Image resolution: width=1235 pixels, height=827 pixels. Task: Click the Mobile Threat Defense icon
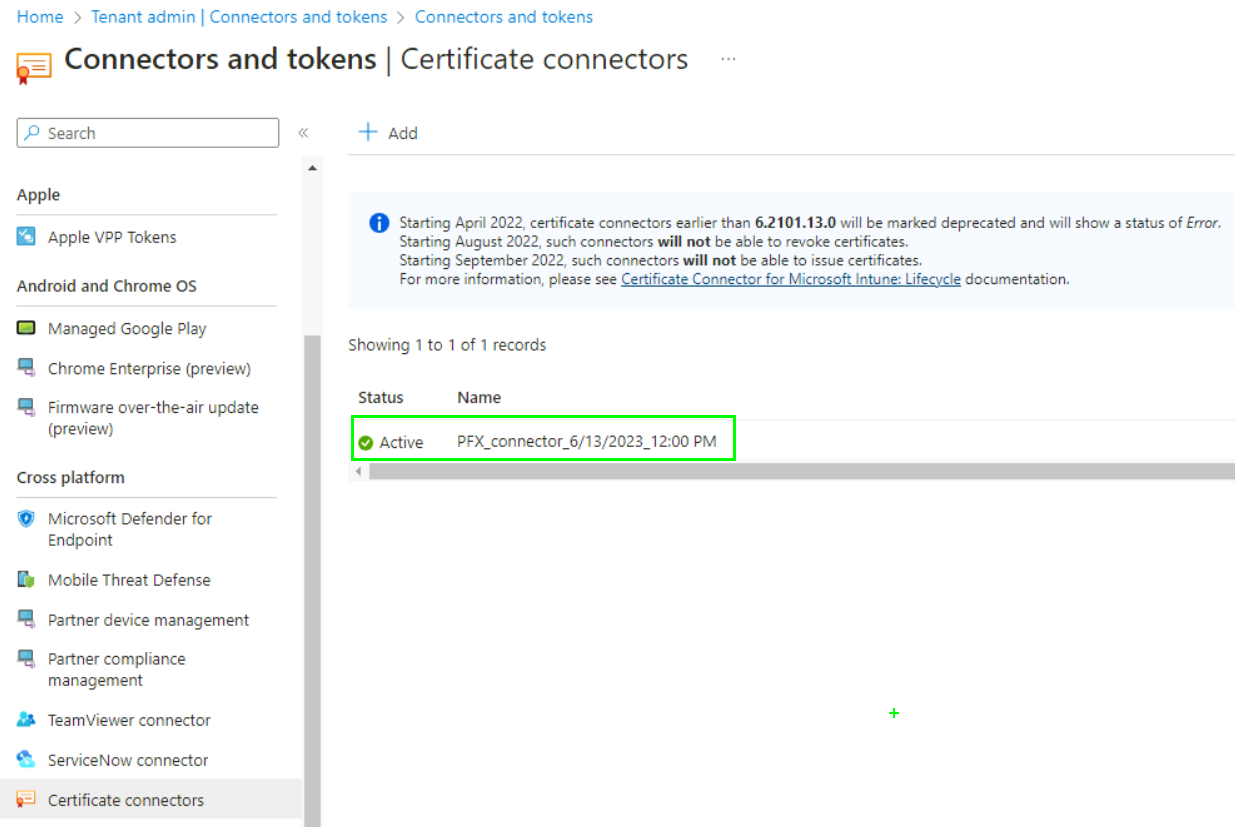point(27,580)
